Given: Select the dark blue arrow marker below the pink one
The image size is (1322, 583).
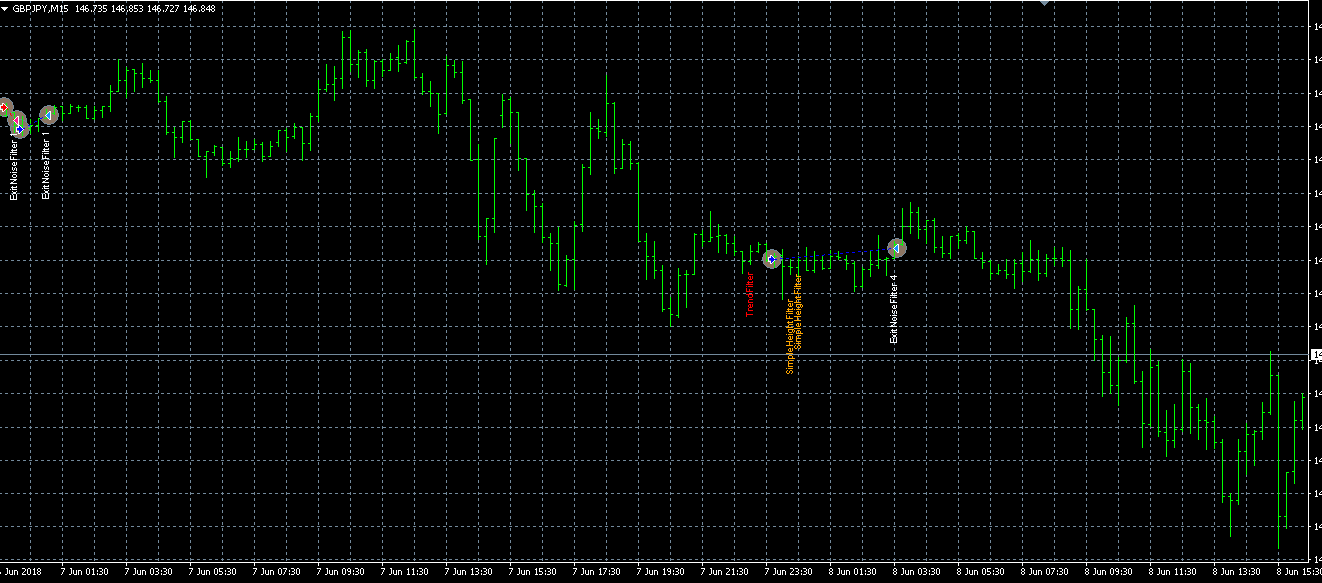Looking at the screenshot, I should tap(20, 129).
